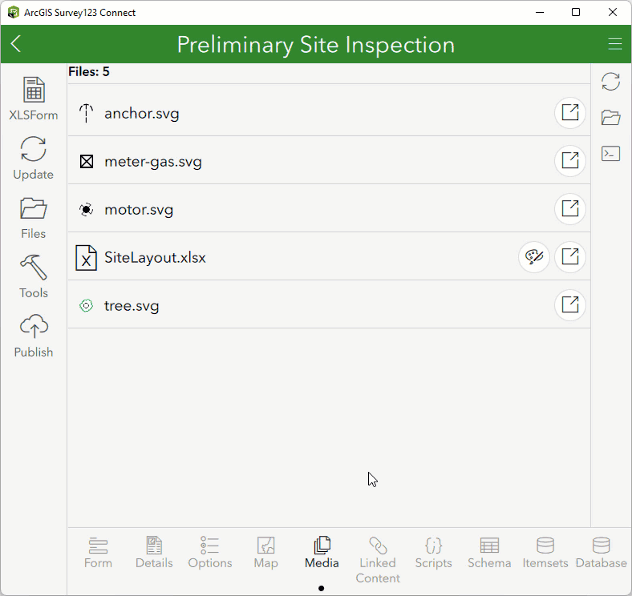Minimize the Survey123 Connect window
Viewport: 632px width, 596px height.
pyautogui.click(x=540, y=12)
